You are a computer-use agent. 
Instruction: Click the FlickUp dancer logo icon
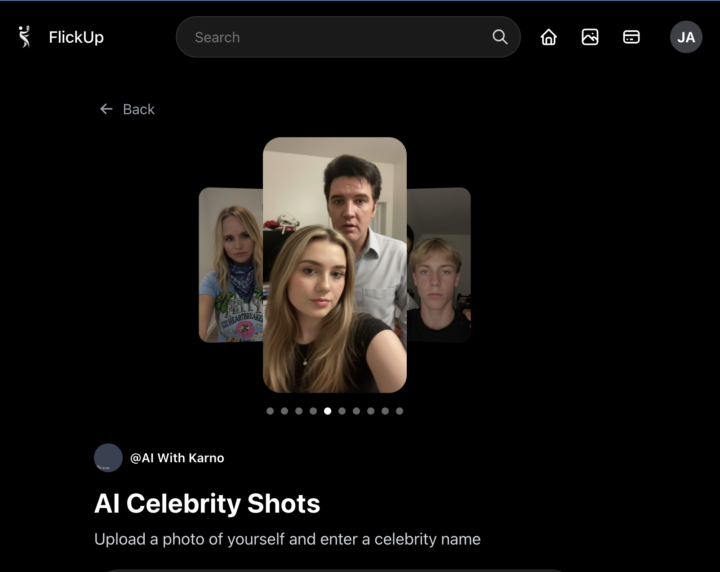(x=25, y=37)
